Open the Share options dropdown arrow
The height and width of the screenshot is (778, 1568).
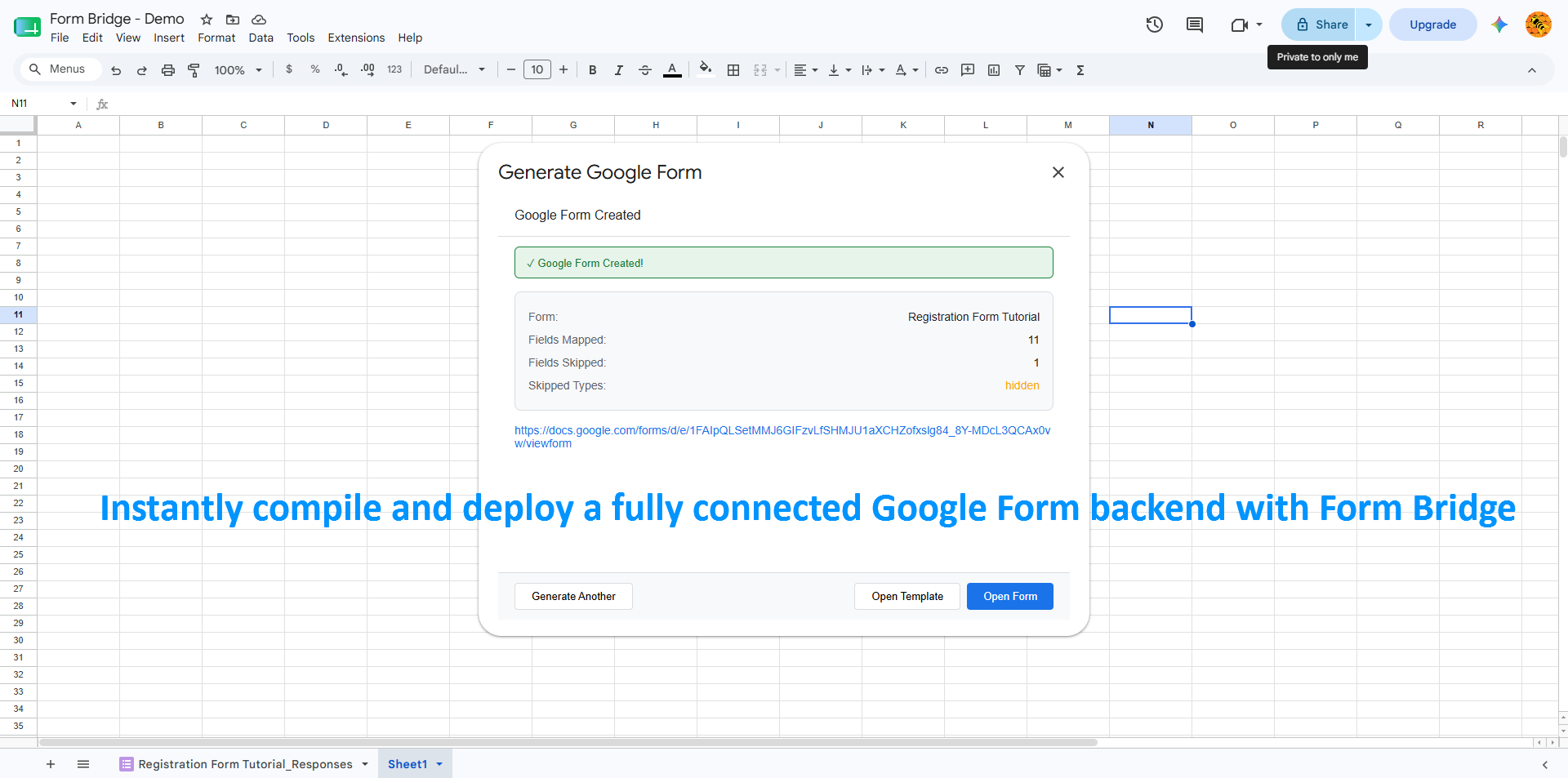coord(1369,24)
